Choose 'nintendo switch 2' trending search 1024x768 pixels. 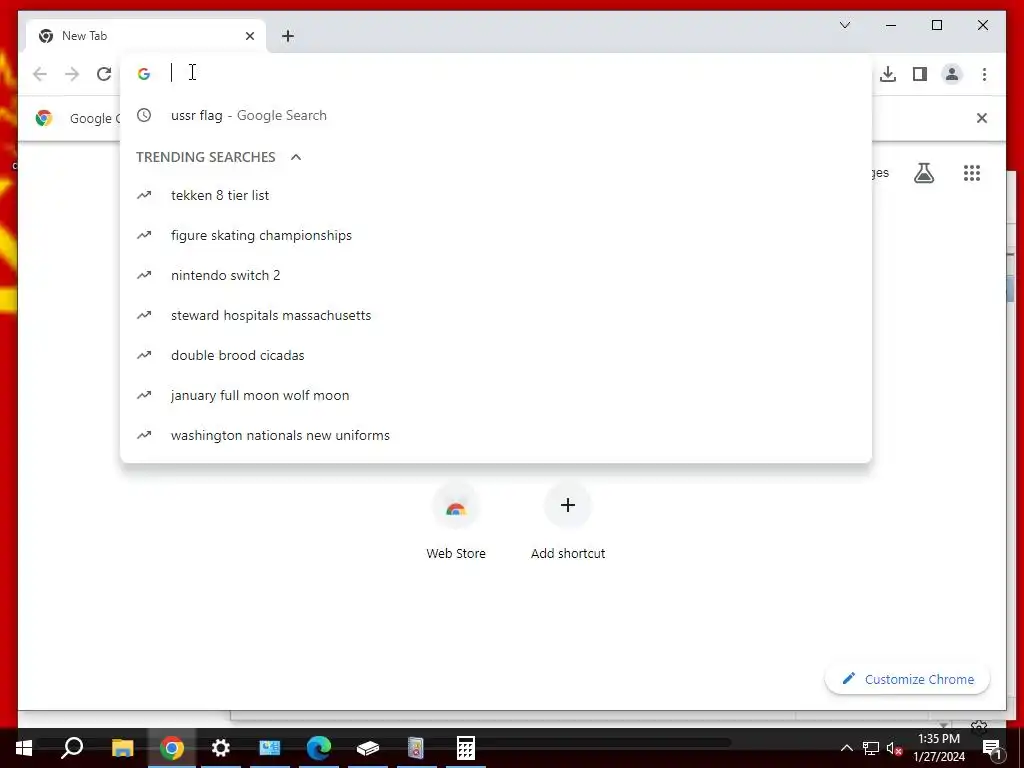pyautogui.click(x=496, y=275)
